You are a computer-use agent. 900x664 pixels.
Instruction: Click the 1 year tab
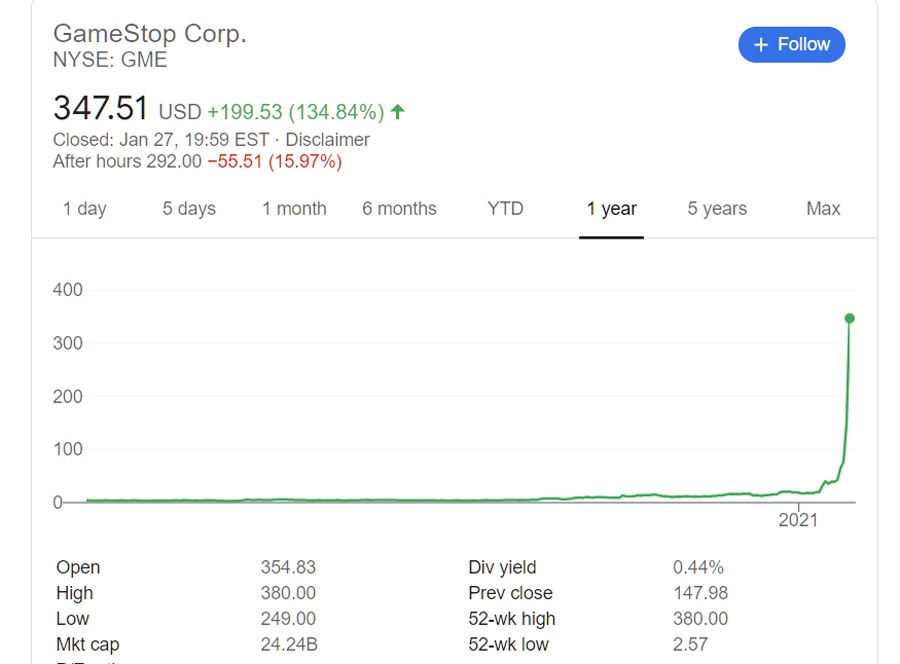pyautogui.click(x=611, y=209)
